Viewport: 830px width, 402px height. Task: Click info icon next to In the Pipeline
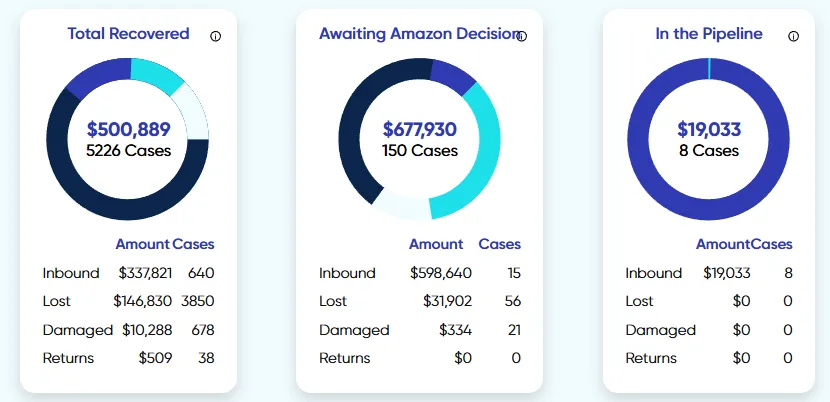tap(794, 36)
